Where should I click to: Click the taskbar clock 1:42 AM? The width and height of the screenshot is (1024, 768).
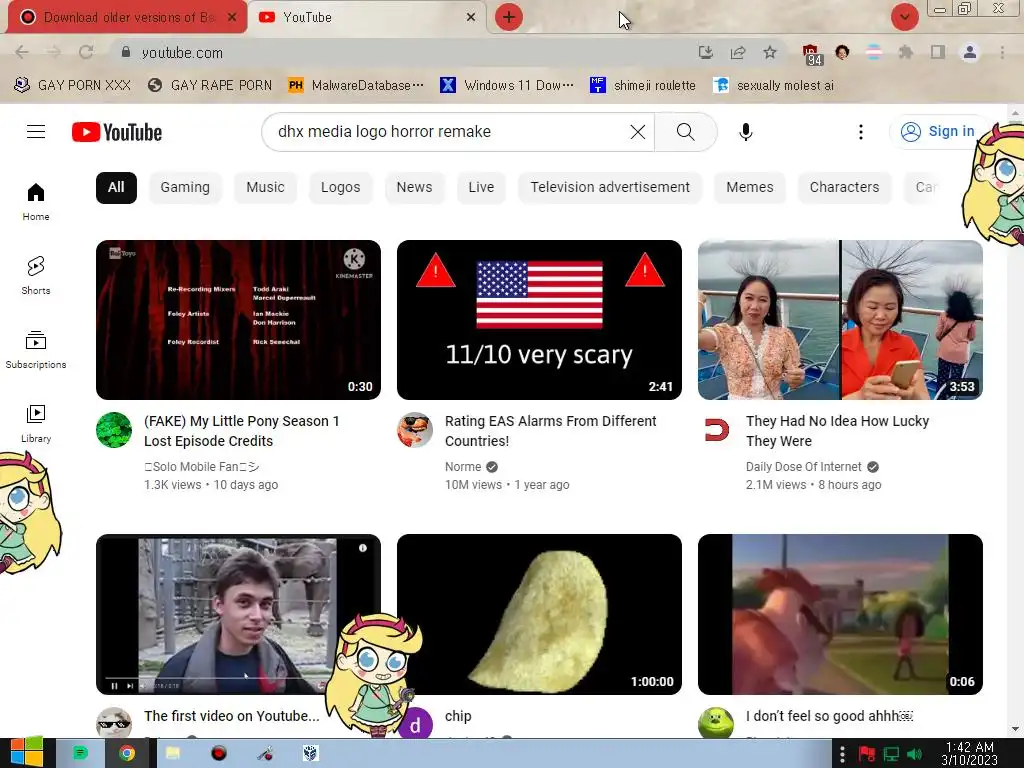[970, 754]
